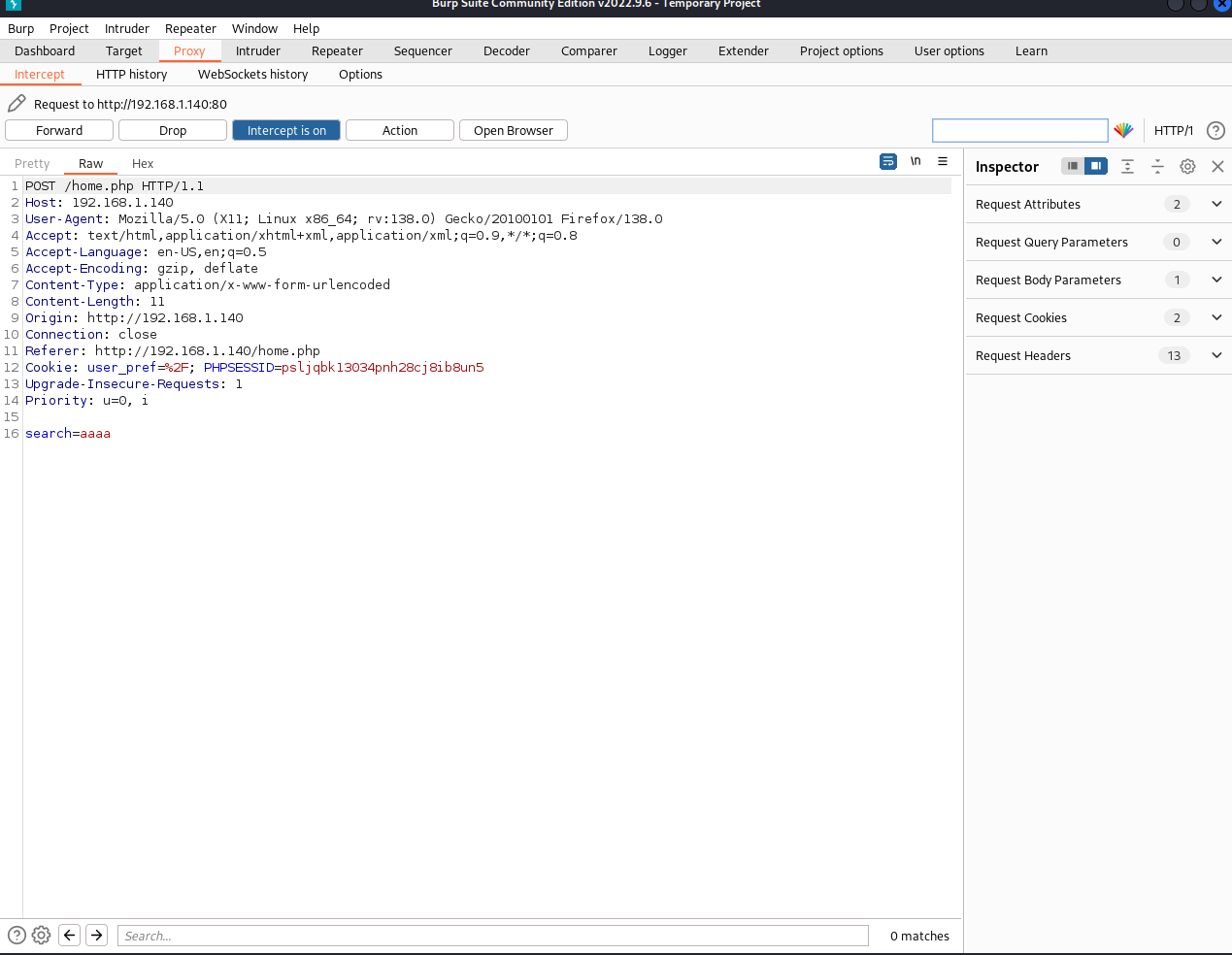Open the Comparer tab
Image resolution: width=1232 pixels, height=955 pixels.
point(589,50)
